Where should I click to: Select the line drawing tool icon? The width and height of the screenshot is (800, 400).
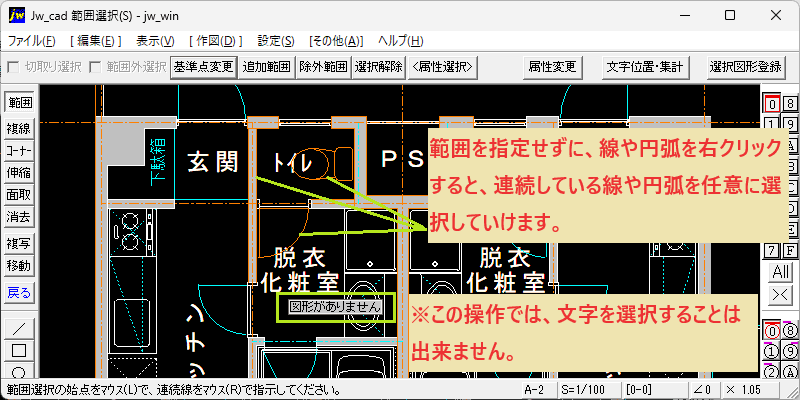click(19, 329)
